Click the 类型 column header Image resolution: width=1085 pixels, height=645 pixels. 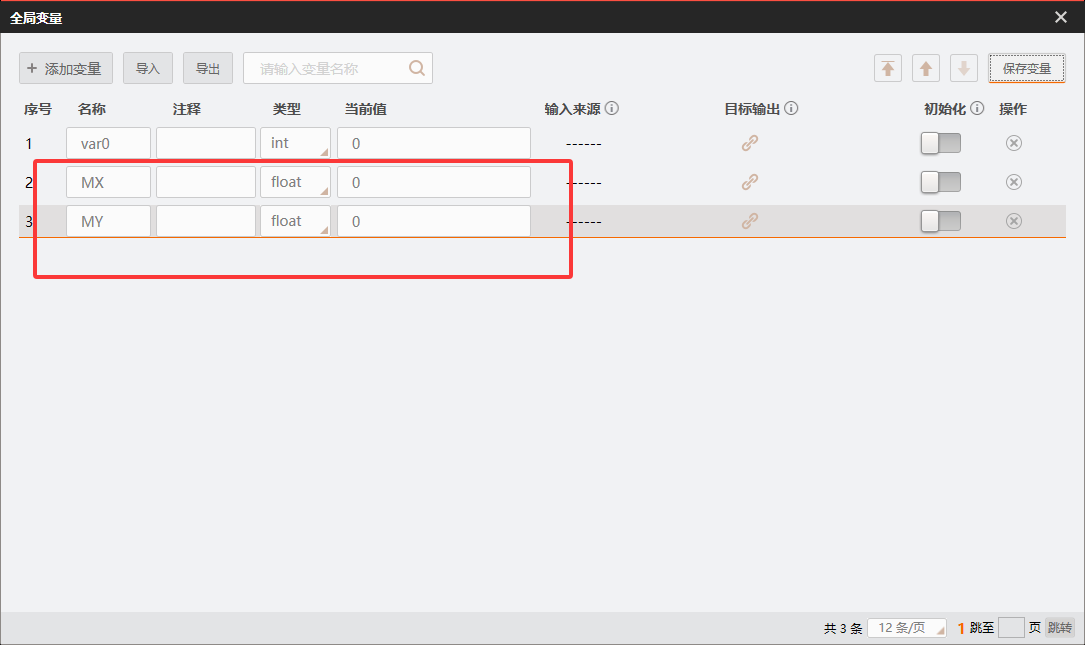coord(286,109)
